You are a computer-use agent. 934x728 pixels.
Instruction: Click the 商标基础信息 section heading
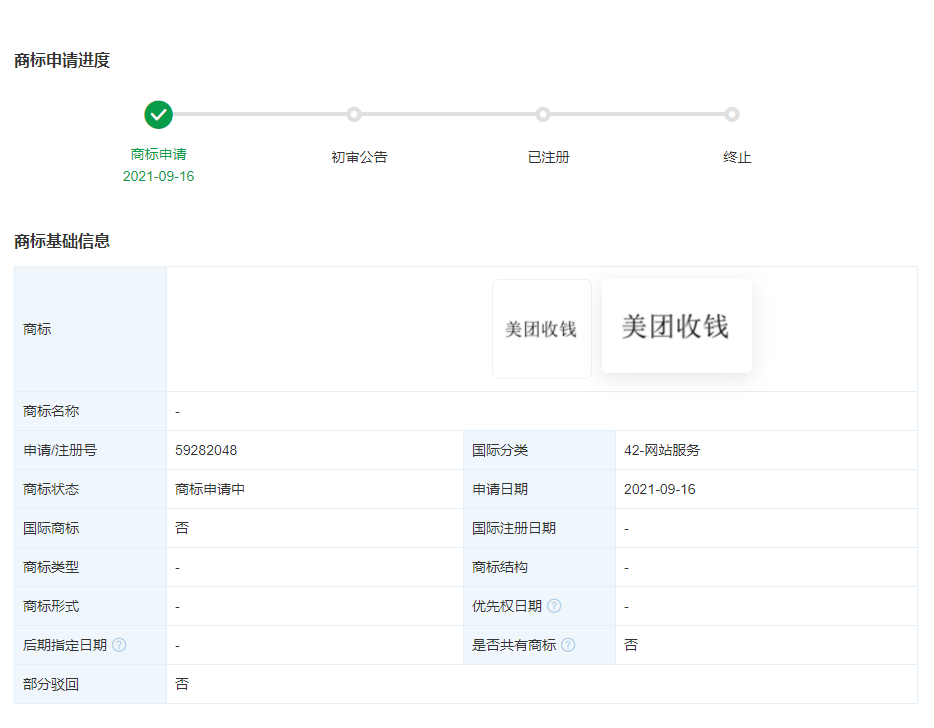pos(62,241)
